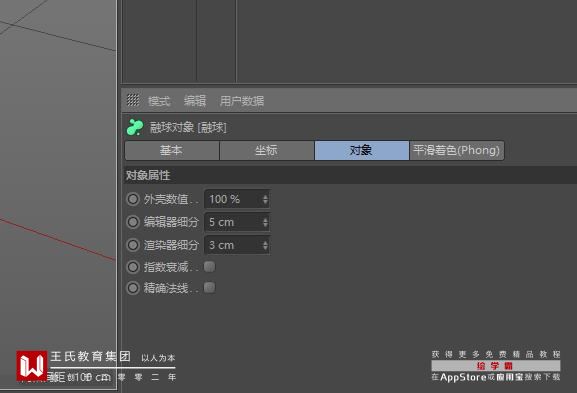Open the 编辑 menu
The height and width of the screenshot is (393, 577).
195,100
